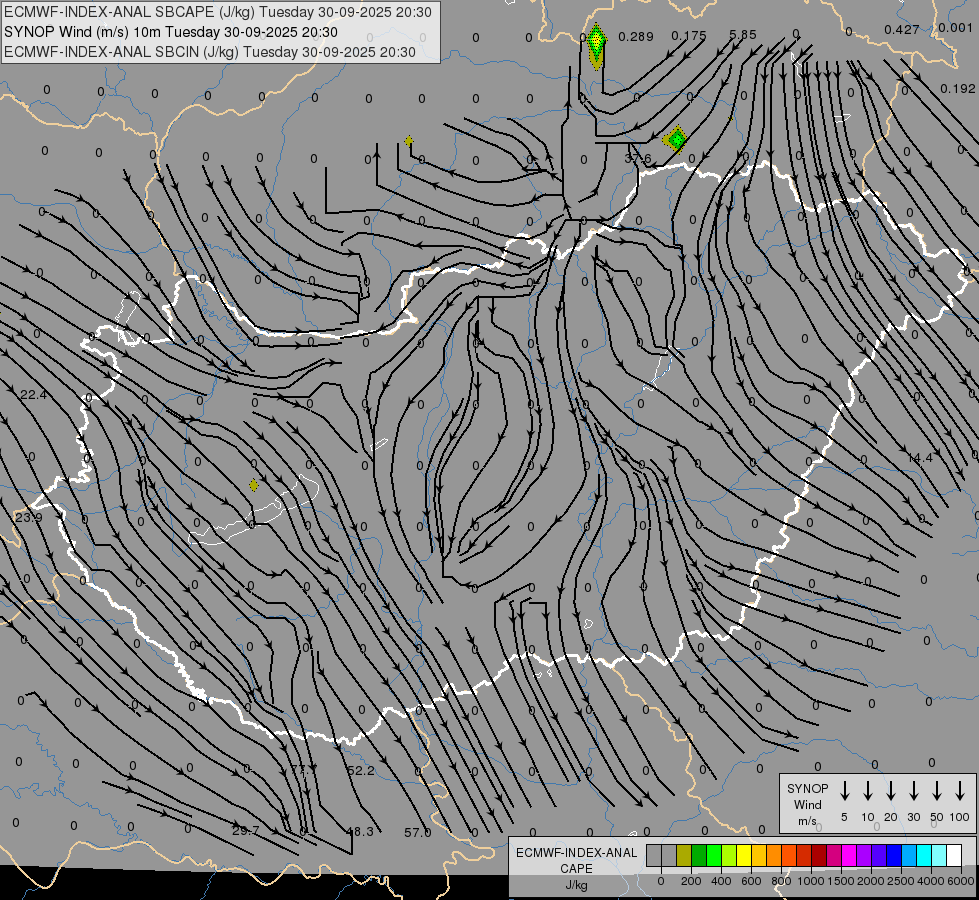Click the SYNOP Wind m/s legend label
979x900 pixels.
point(807,804)
